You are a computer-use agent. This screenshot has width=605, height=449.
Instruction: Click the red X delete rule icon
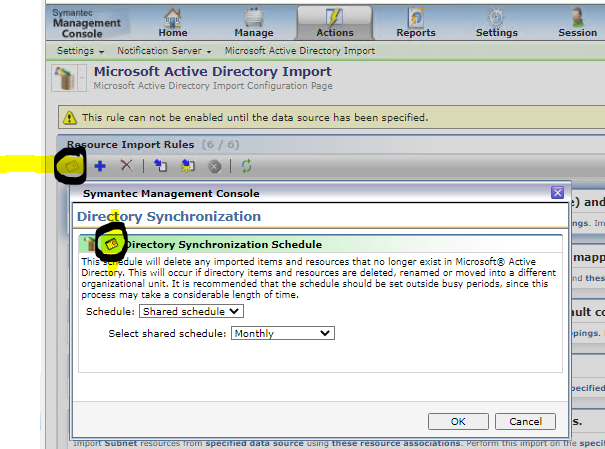tap(126, 166)
